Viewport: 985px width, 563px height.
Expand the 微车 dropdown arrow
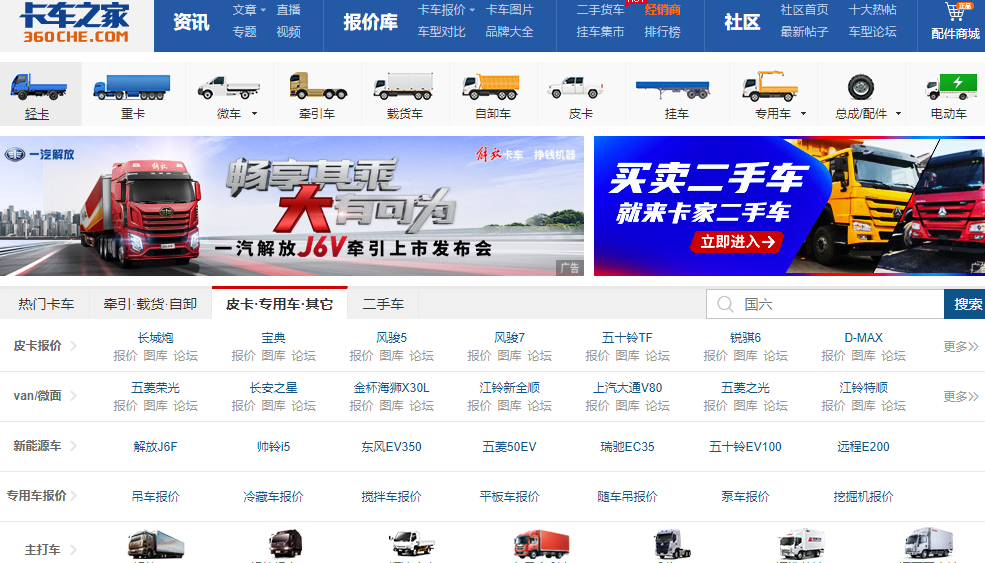pyautogui.click(x=254, y=114)
